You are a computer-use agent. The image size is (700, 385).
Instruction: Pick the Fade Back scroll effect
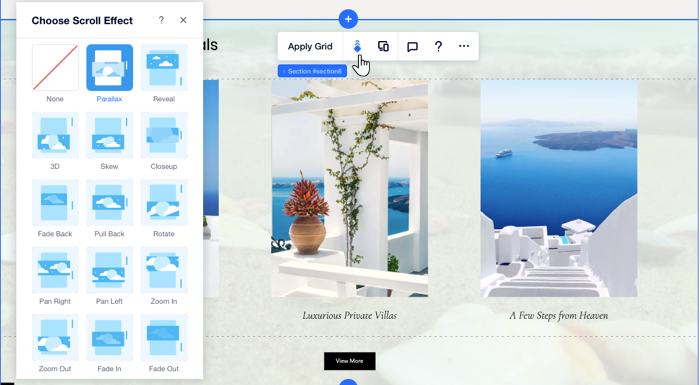click(x=55, y=202)
